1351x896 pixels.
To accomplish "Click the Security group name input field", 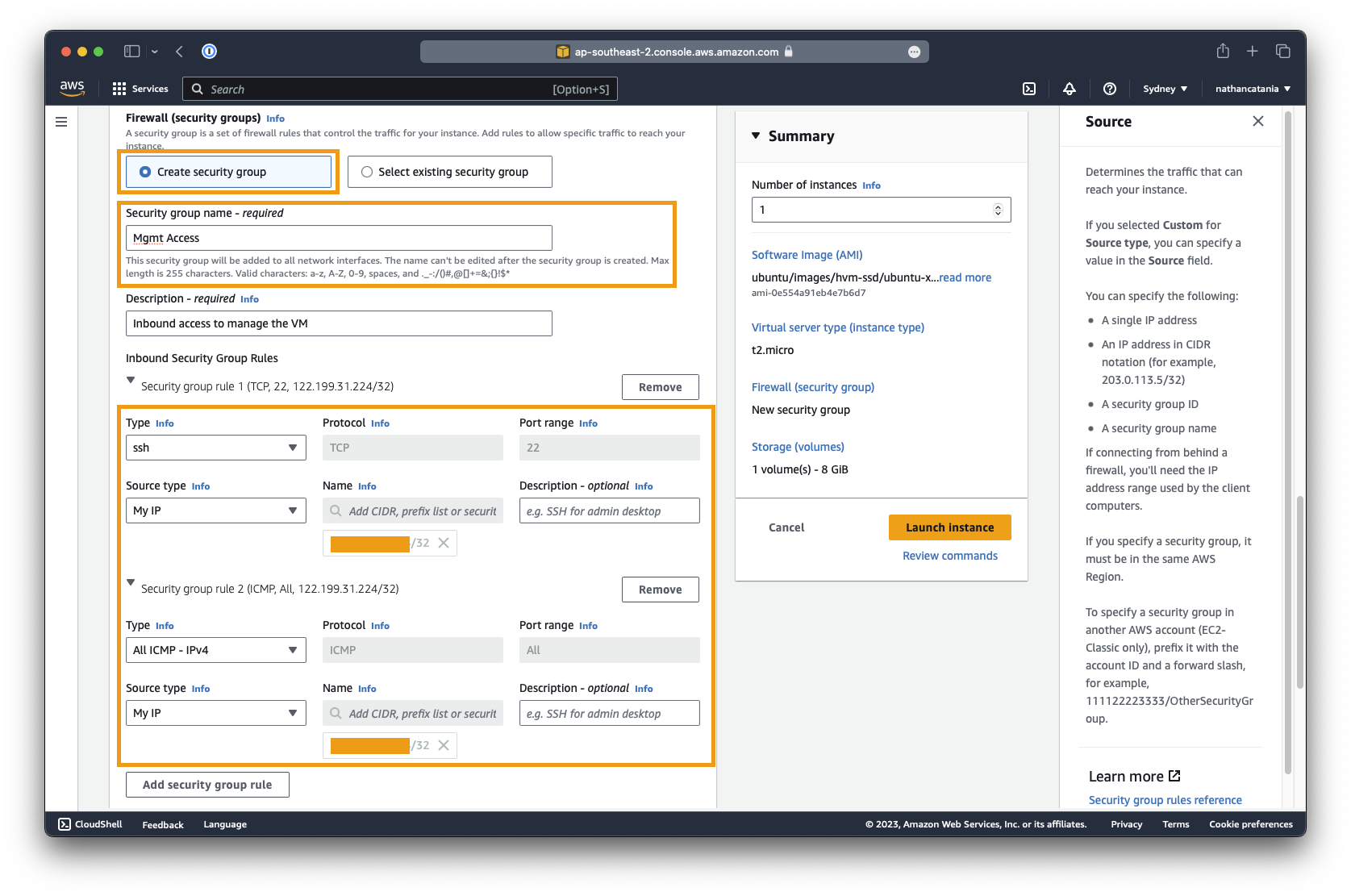I will [x=339, y=238].
